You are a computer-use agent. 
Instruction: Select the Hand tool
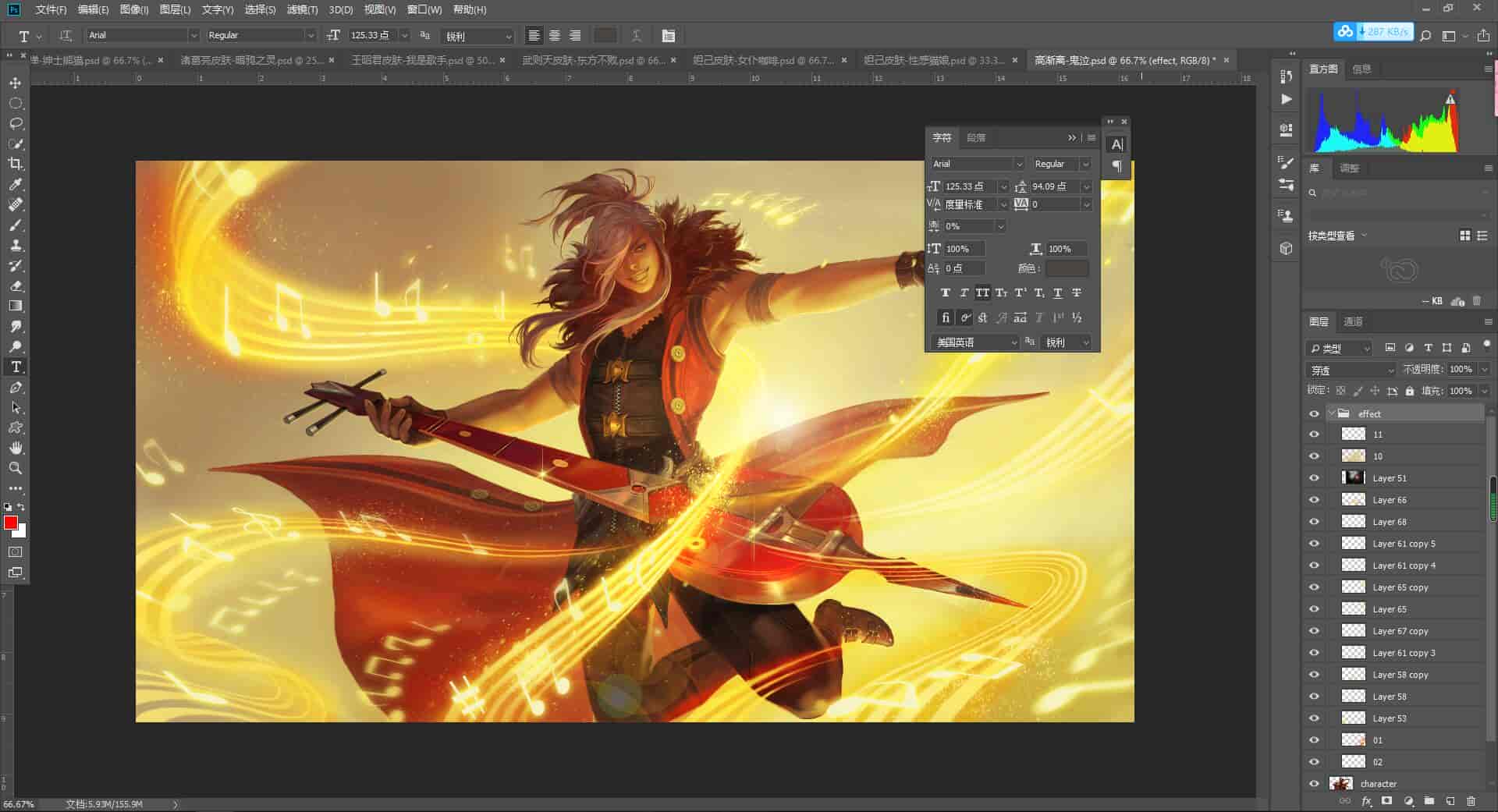pyautogui.click(x=16, y=448)
